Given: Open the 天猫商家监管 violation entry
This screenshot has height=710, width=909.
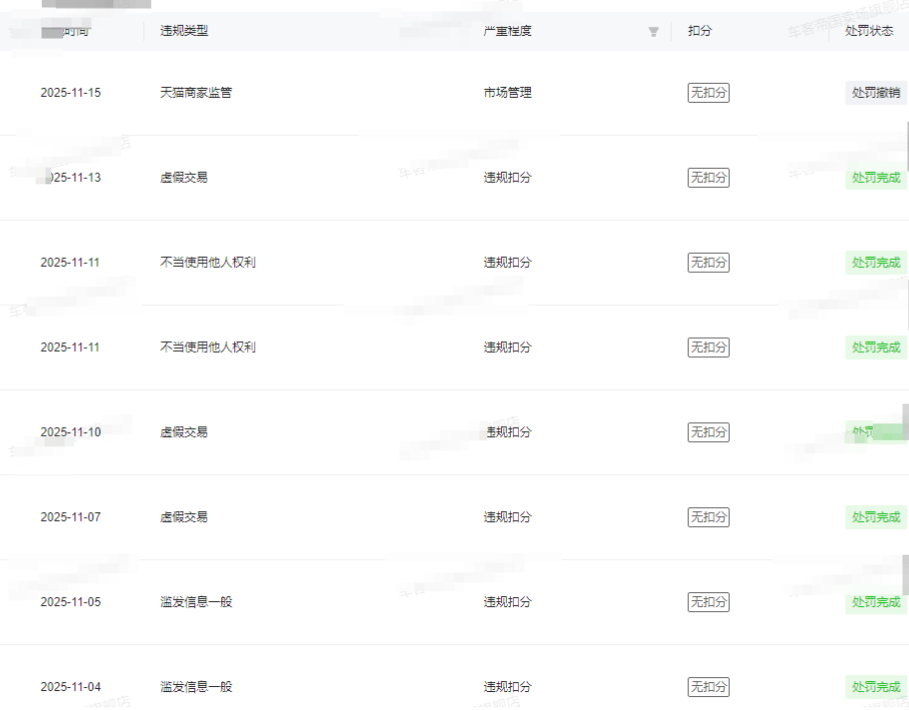Looking at the screenshot, I should [196, 93].
